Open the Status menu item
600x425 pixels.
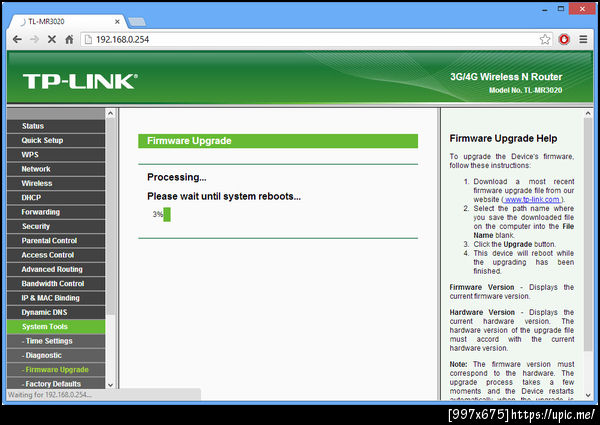(56, 126)
